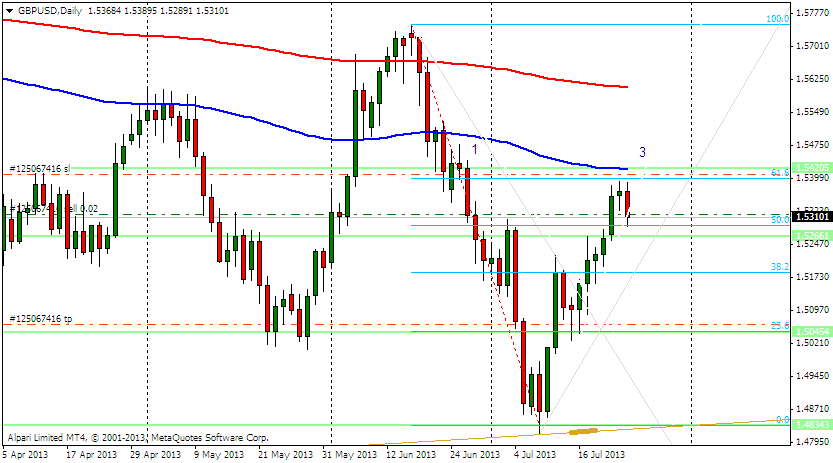Click the 1.57010 price on the scale
This screenshot has width=833, height=463.
pyautogui.click(x=812, y=46)
